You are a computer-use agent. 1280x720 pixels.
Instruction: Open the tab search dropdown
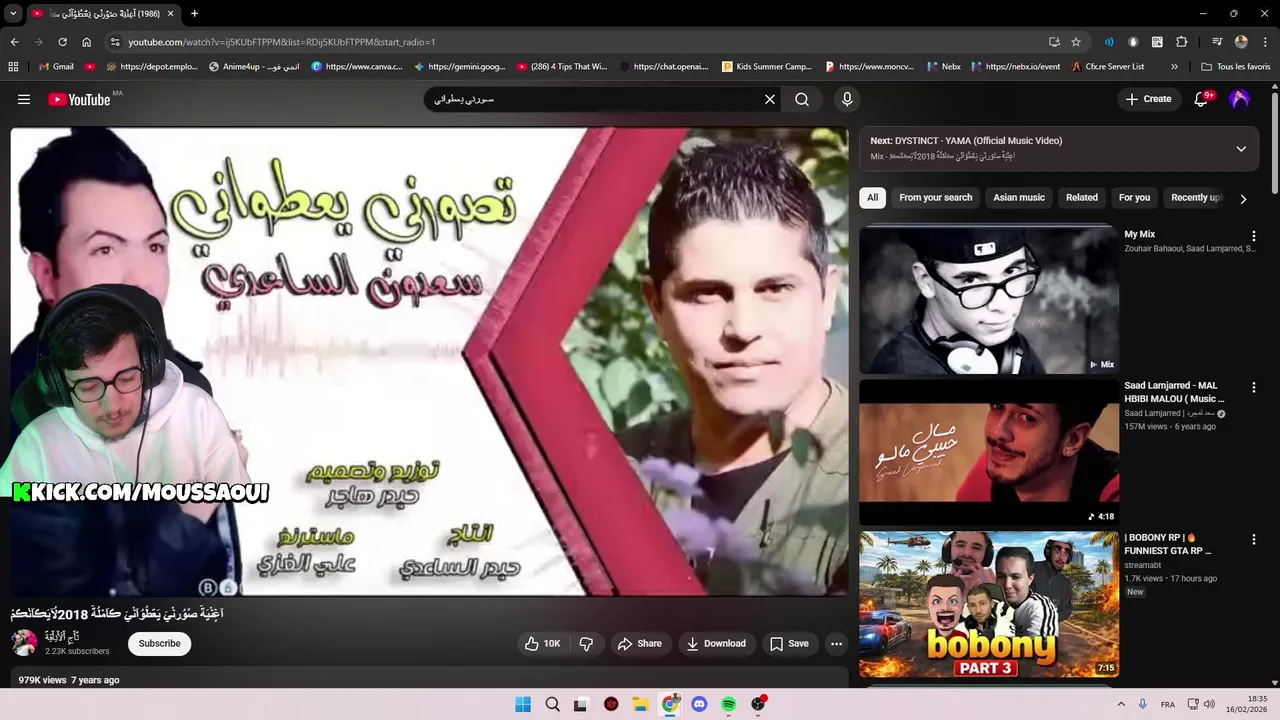tap(13, 14)
